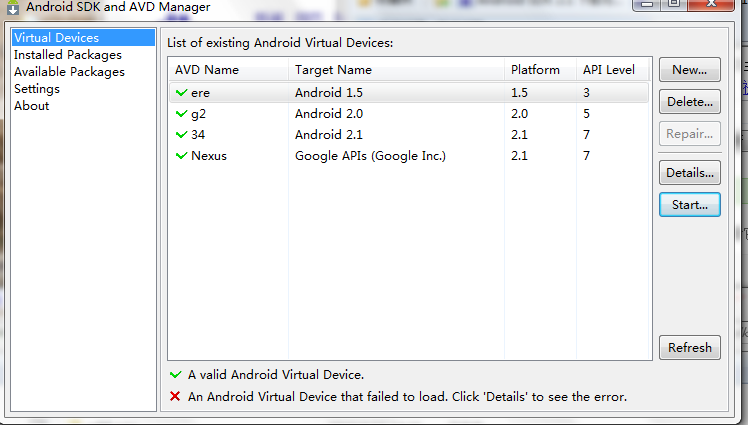Click the Android SDK title bar icon
The width and height of the screenshot is (748, 425).
pos(13,7)
